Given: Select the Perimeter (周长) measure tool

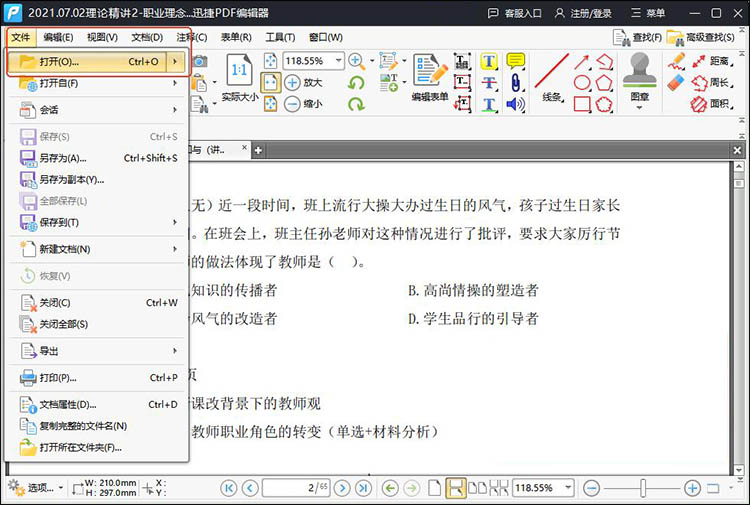Looking at the screenshot, I should 711,83.
